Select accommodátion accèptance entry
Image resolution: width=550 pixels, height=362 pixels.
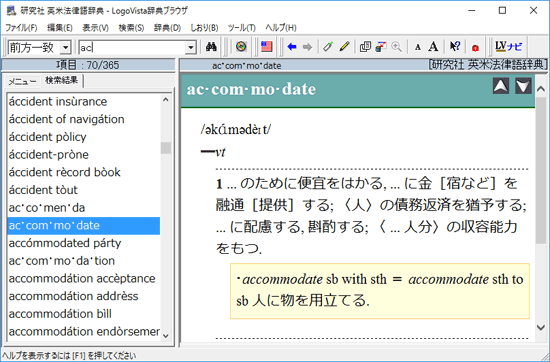tap(83, 279)
